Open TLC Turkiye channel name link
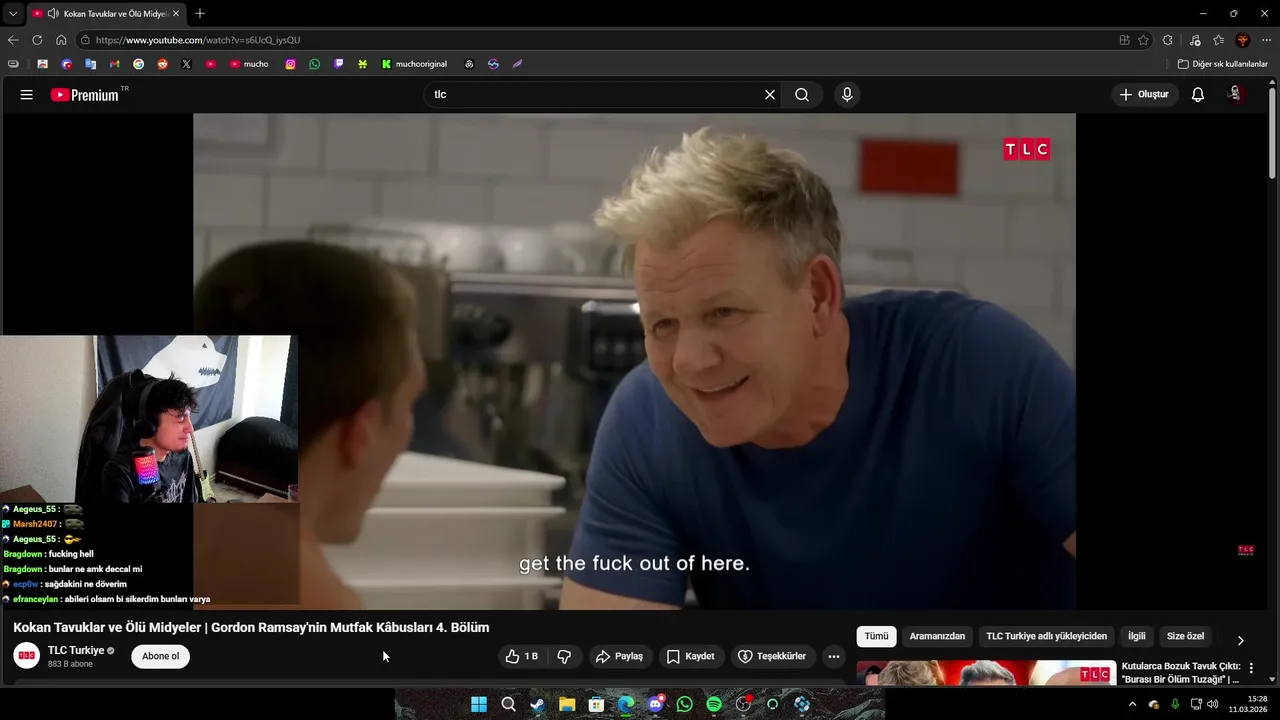The width and height of the screenshot is (1280, 720). [x=76, y=650]
